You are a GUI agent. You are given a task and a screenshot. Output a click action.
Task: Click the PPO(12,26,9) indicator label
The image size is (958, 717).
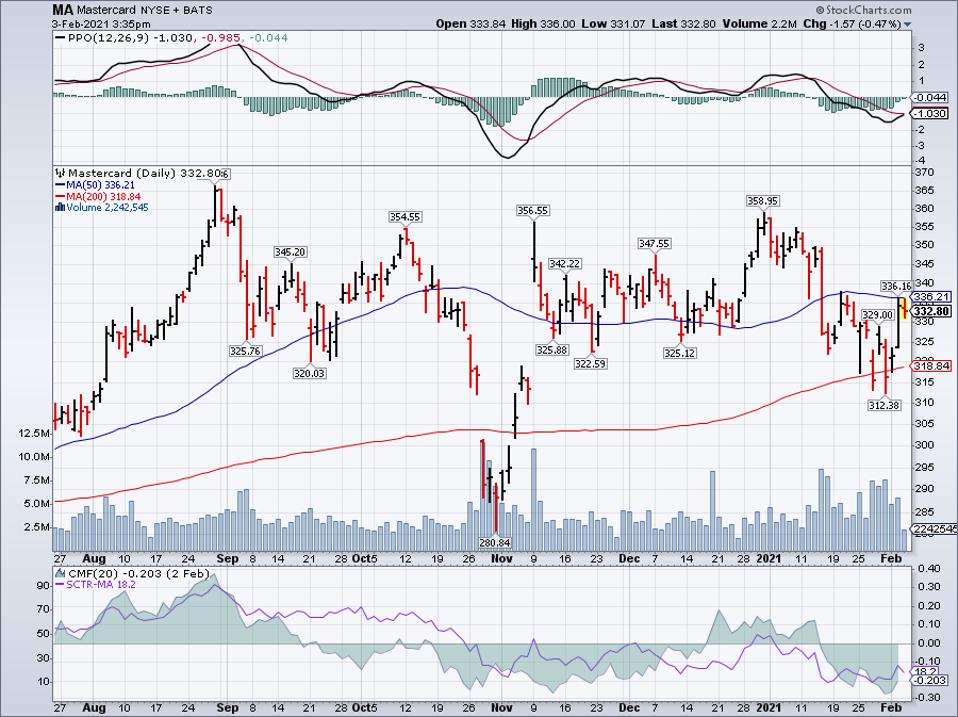pos(108,38)
